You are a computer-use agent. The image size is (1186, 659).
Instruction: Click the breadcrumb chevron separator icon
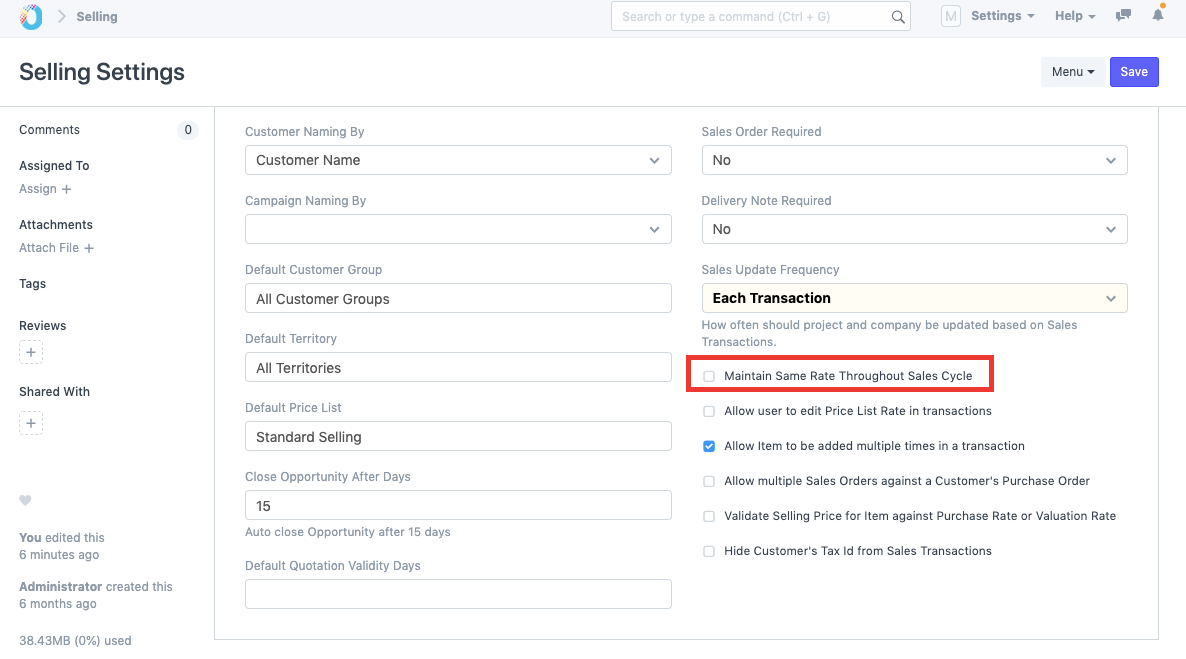click(x=62, y=17)
